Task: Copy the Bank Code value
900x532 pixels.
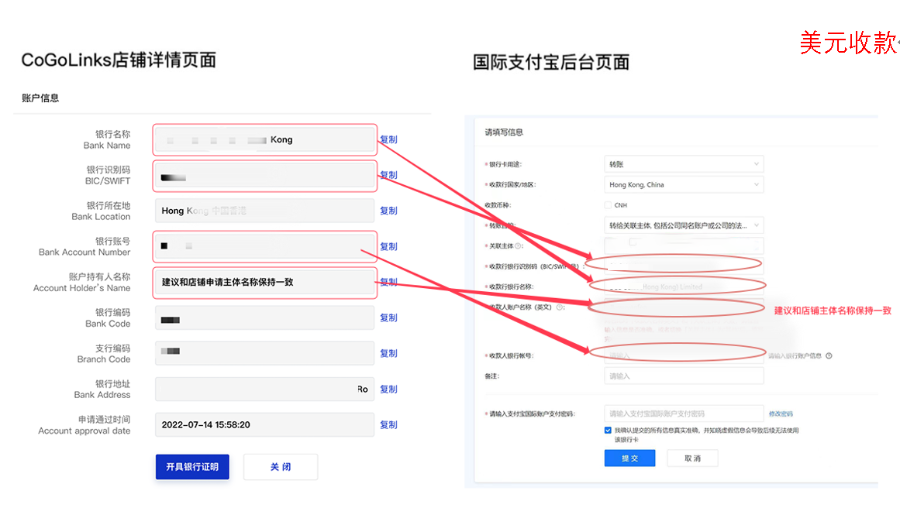Action: (388, 318)
